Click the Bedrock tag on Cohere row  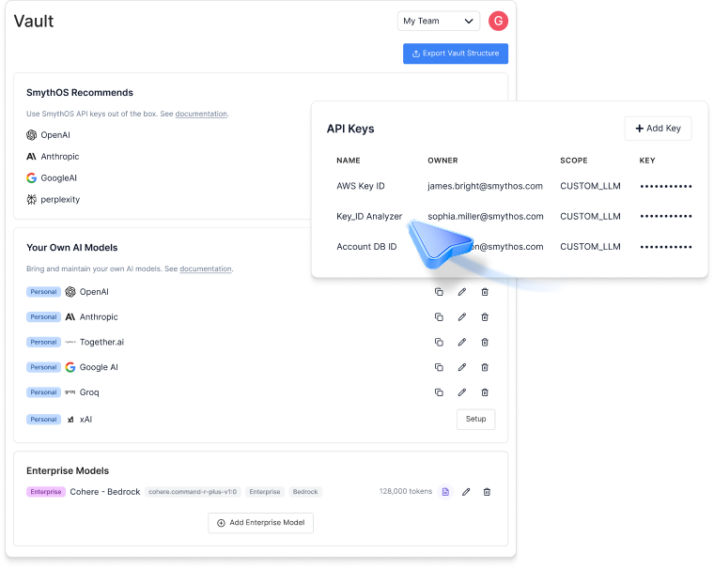(305, 492)
